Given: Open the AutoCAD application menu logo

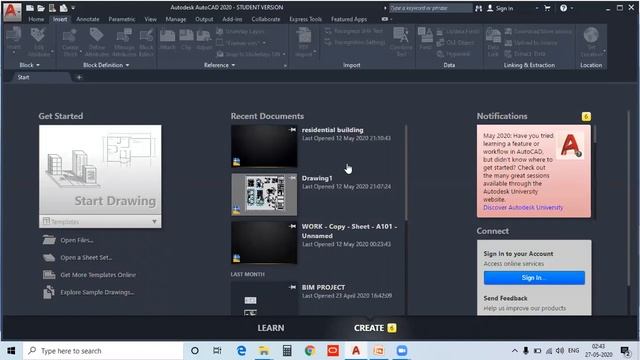Looking at the screenshot, I should [x=11, y=11].
